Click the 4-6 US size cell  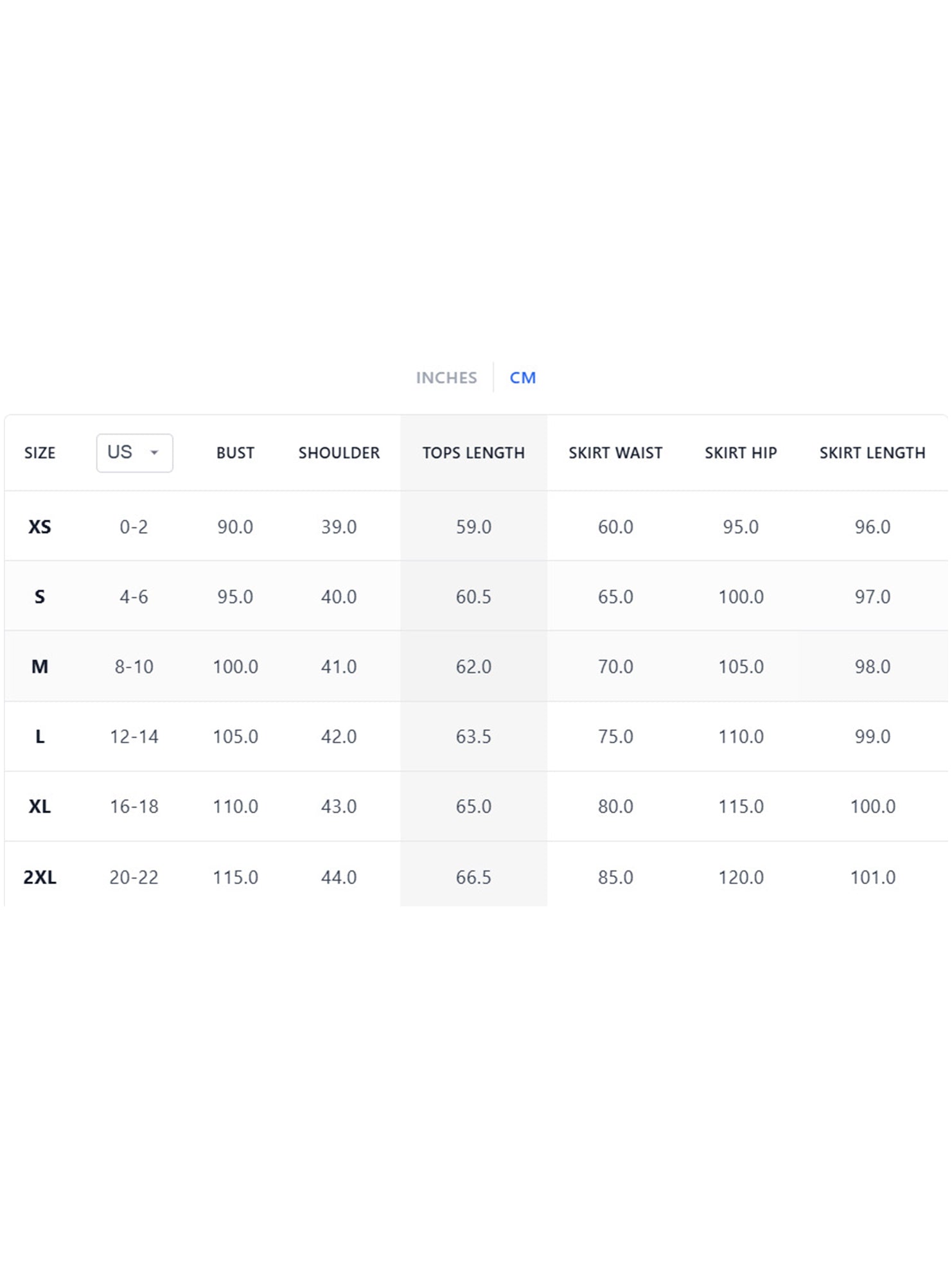coord(134,597)
